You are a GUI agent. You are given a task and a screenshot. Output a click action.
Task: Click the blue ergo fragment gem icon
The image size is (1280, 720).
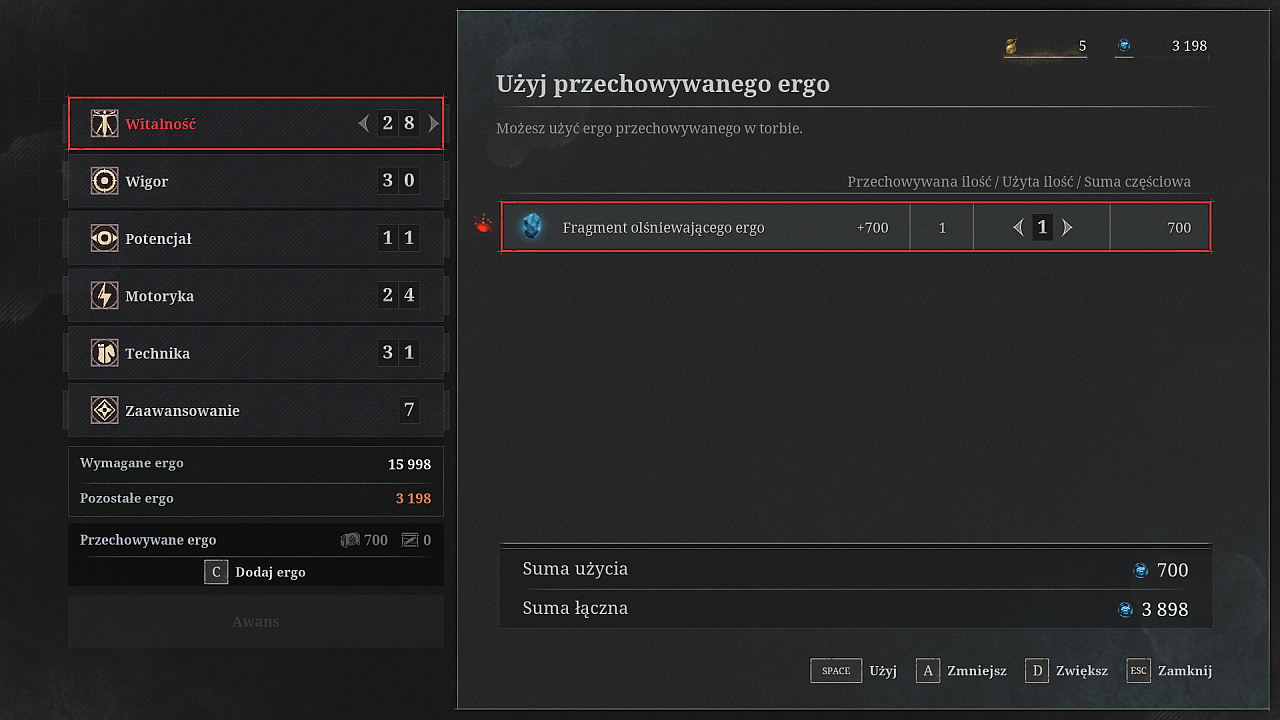pos(532,227)
